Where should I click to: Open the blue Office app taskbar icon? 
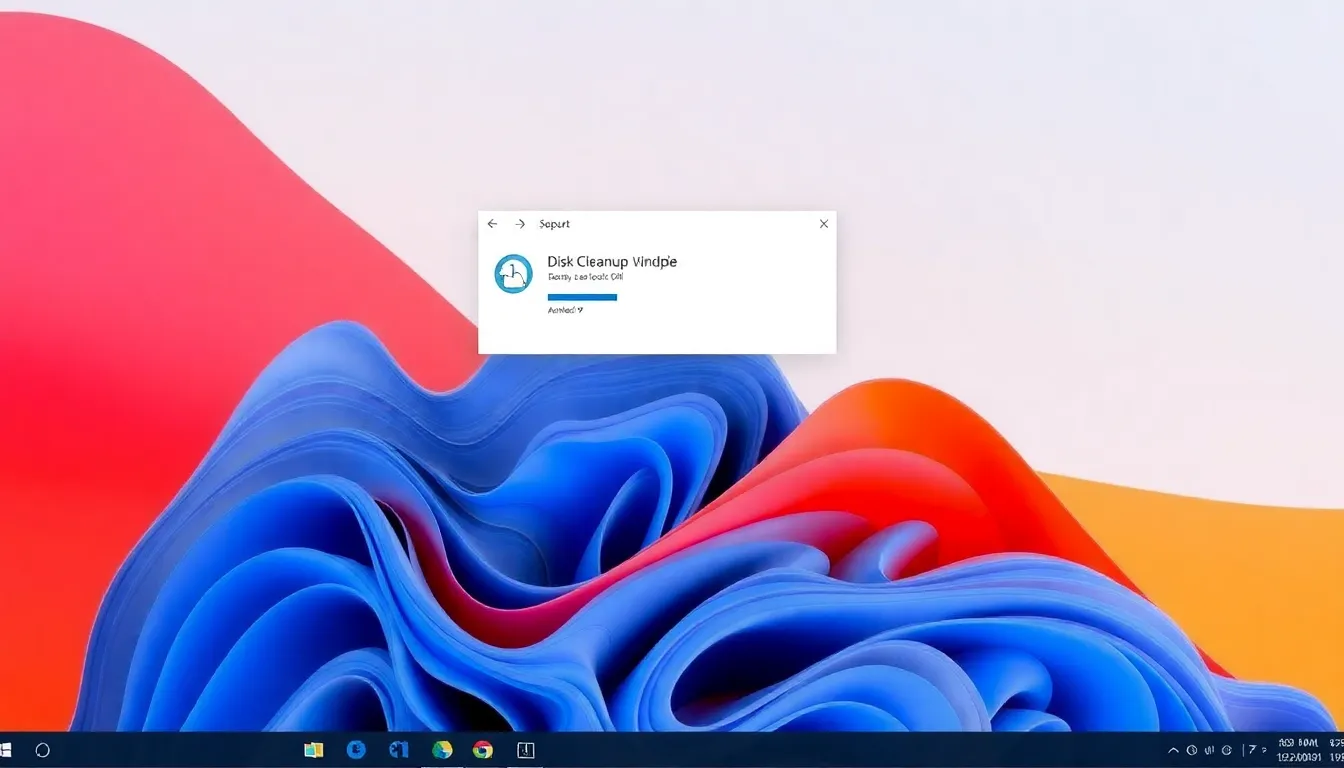tap(399, 749)
